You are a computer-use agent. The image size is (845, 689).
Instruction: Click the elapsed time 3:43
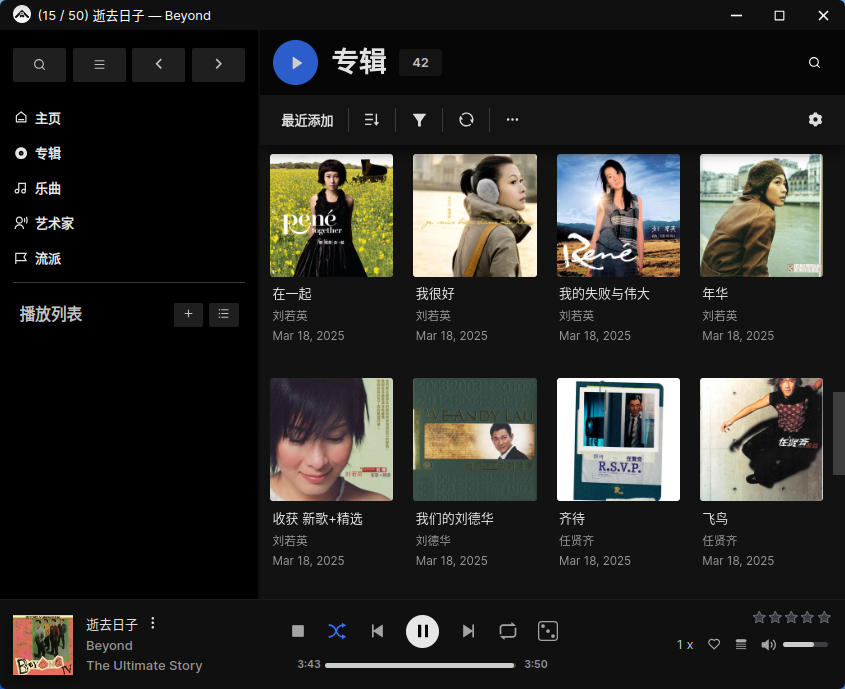[309, 664]
